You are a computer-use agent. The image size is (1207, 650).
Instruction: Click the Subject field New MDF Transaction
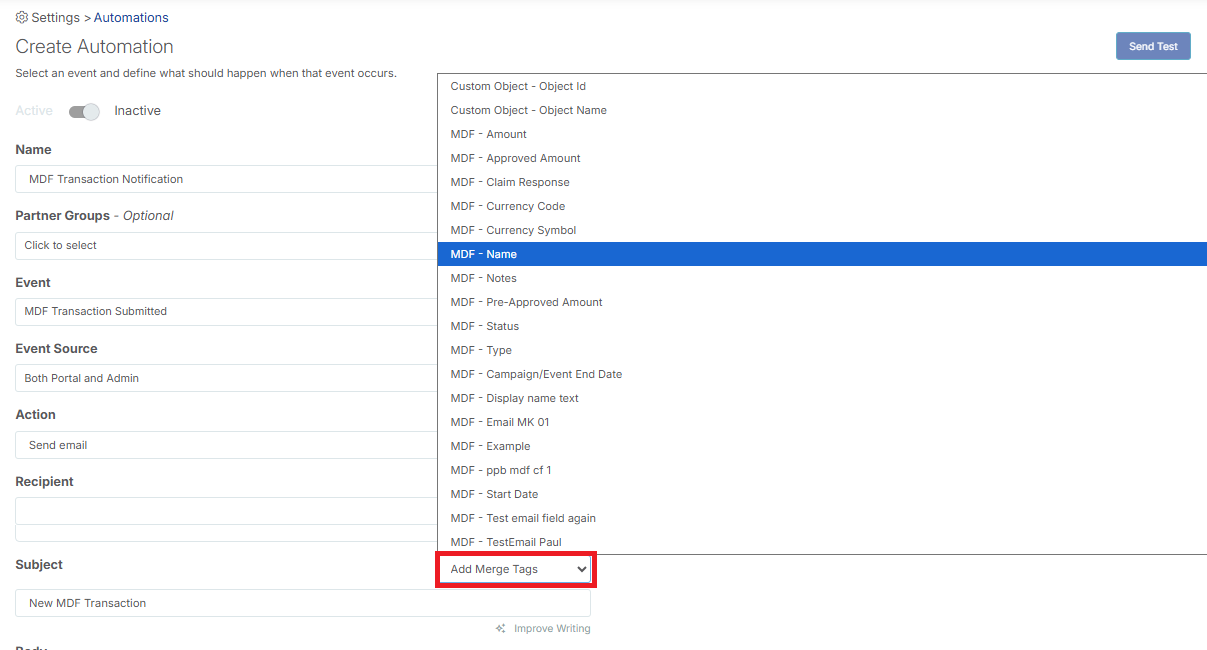coord(303,603)
